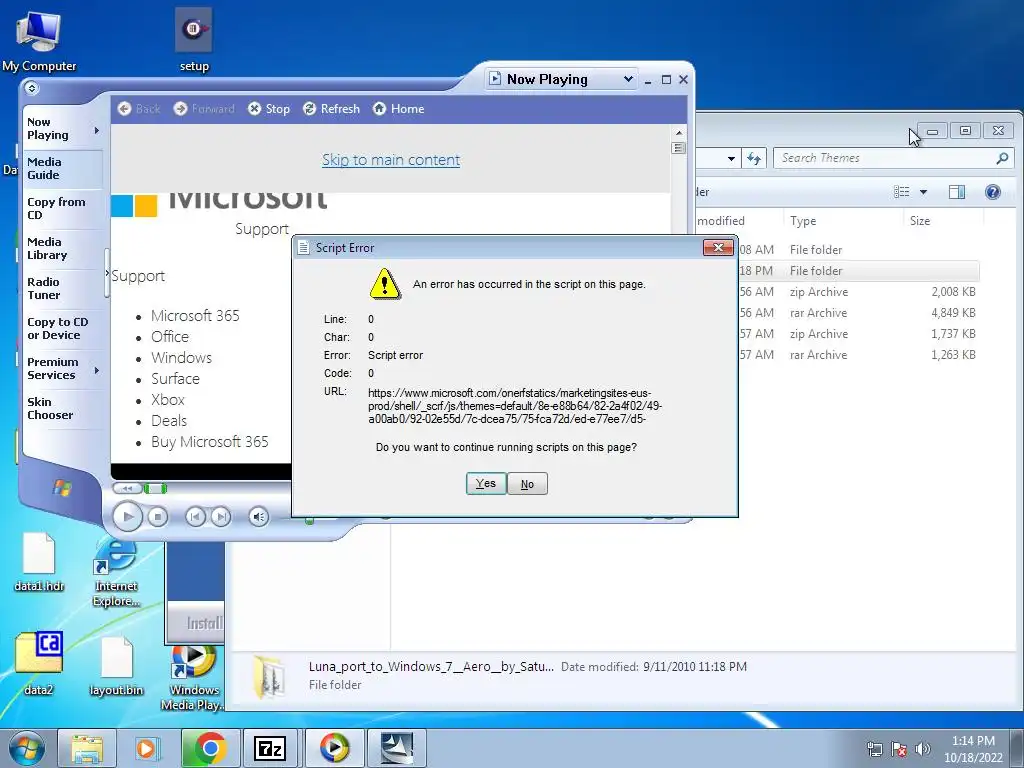Select the Internet Explorer desktop shortcut
This screenshot has height=768, width=1024.
click(x=116, y=572)
